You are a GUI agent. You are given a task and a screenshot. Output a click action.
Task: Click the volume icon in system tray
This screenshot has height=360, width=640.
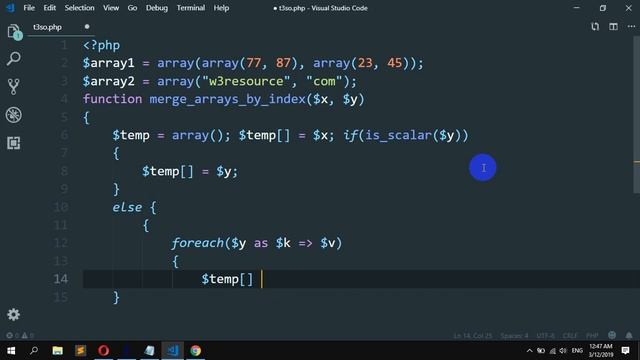point(563,351)
